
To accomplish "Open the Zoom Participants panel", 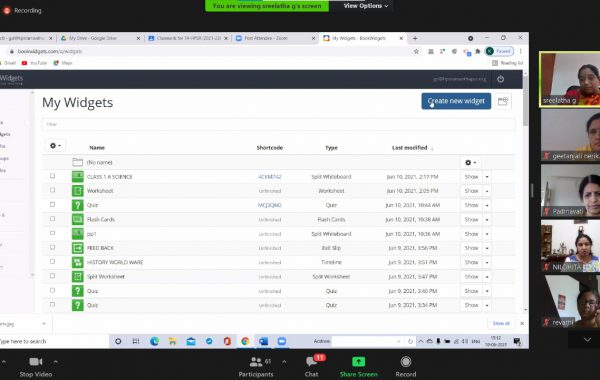I will coord(256,367).
